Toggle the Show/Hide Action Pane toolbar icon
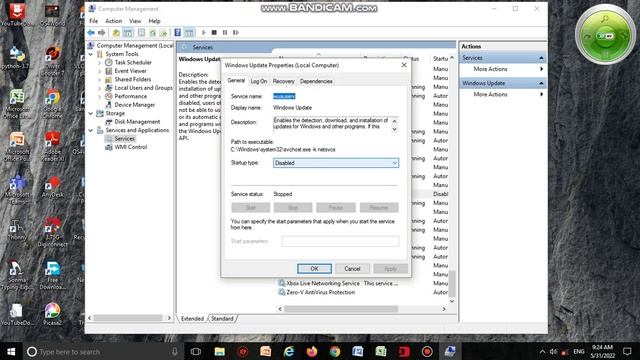The image size is (640, 360). [x=189, y=33]
